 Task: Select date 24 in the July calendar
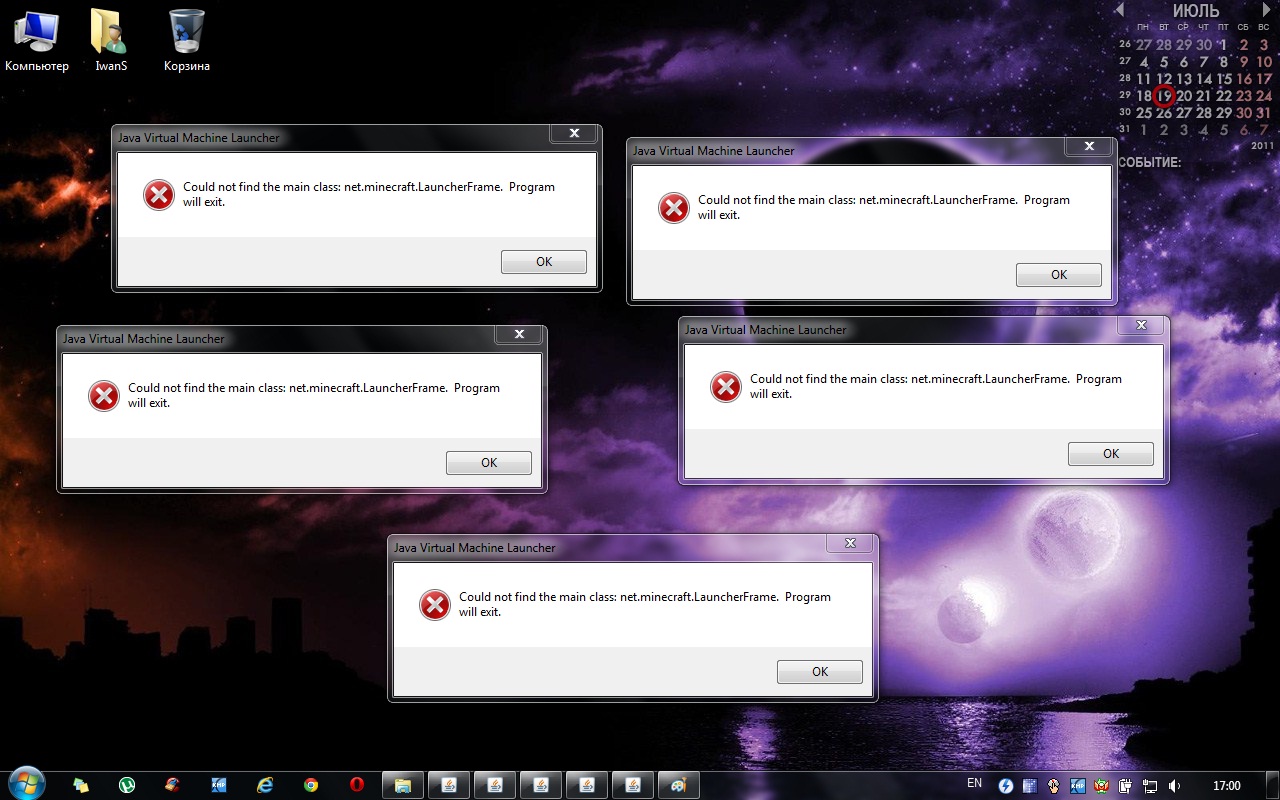1264,96
